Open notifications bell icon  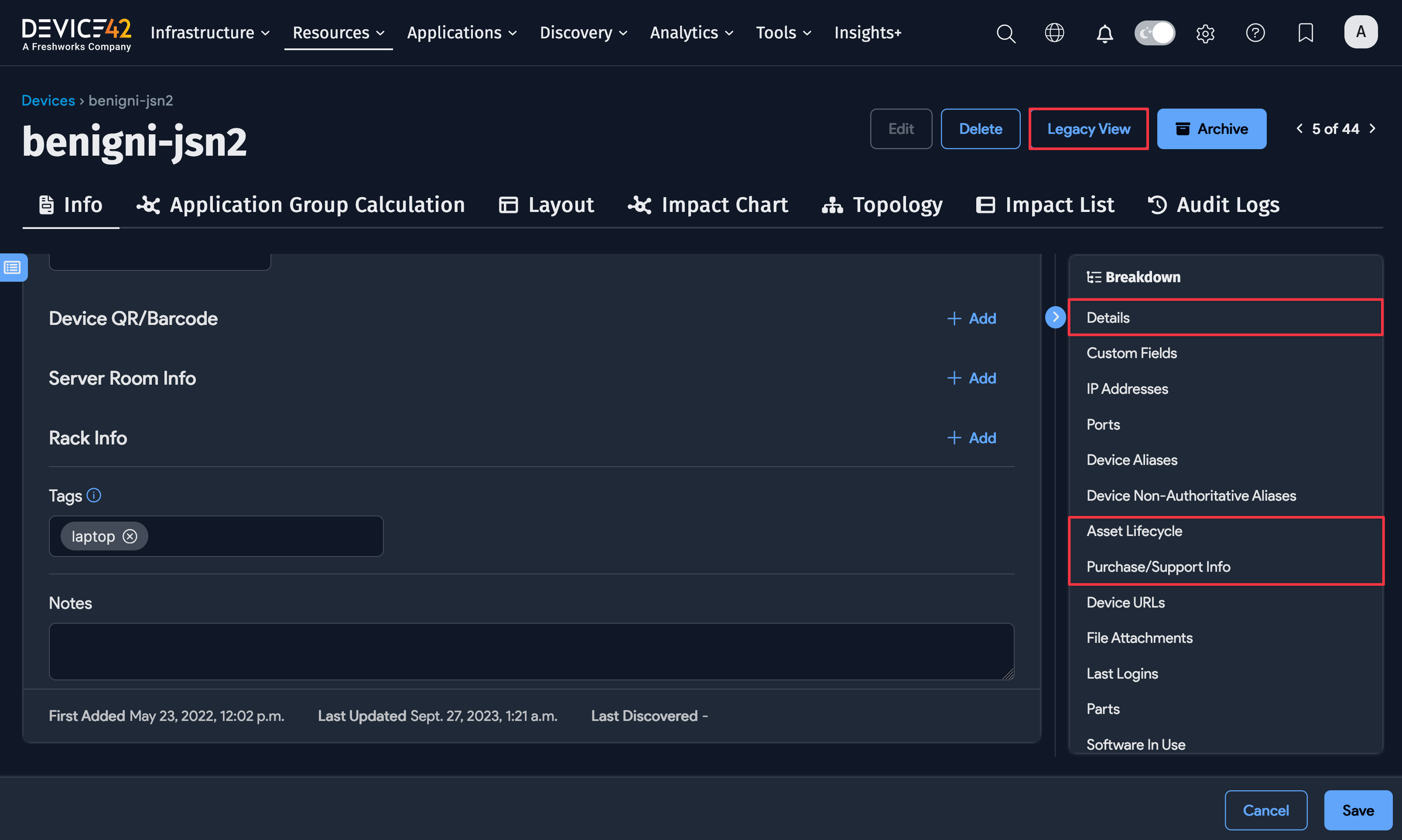click(1104, 34)
